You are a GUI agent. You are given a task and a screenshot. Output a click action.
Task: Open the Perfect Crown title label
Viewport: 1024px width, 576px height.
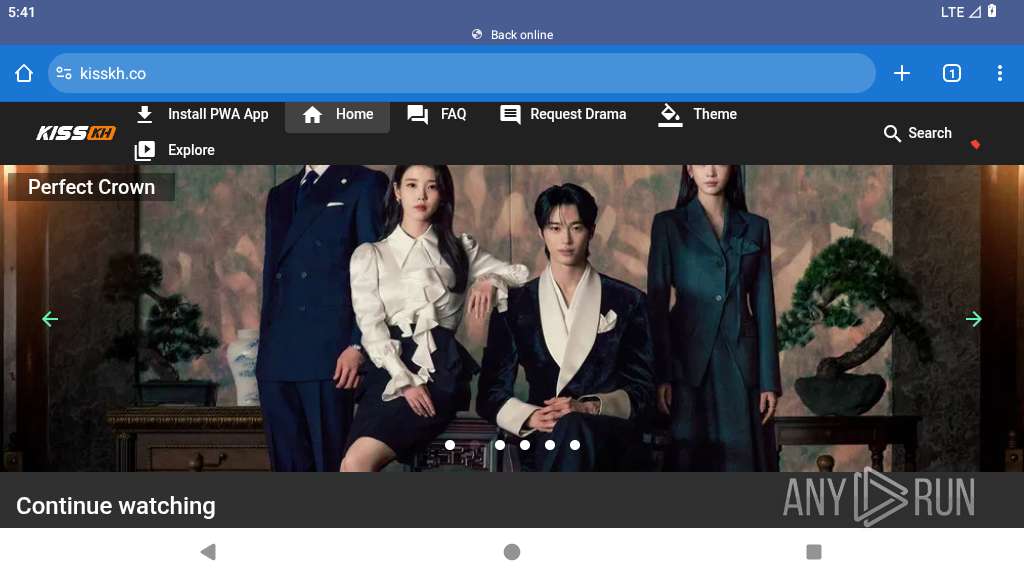pos(91,187)
